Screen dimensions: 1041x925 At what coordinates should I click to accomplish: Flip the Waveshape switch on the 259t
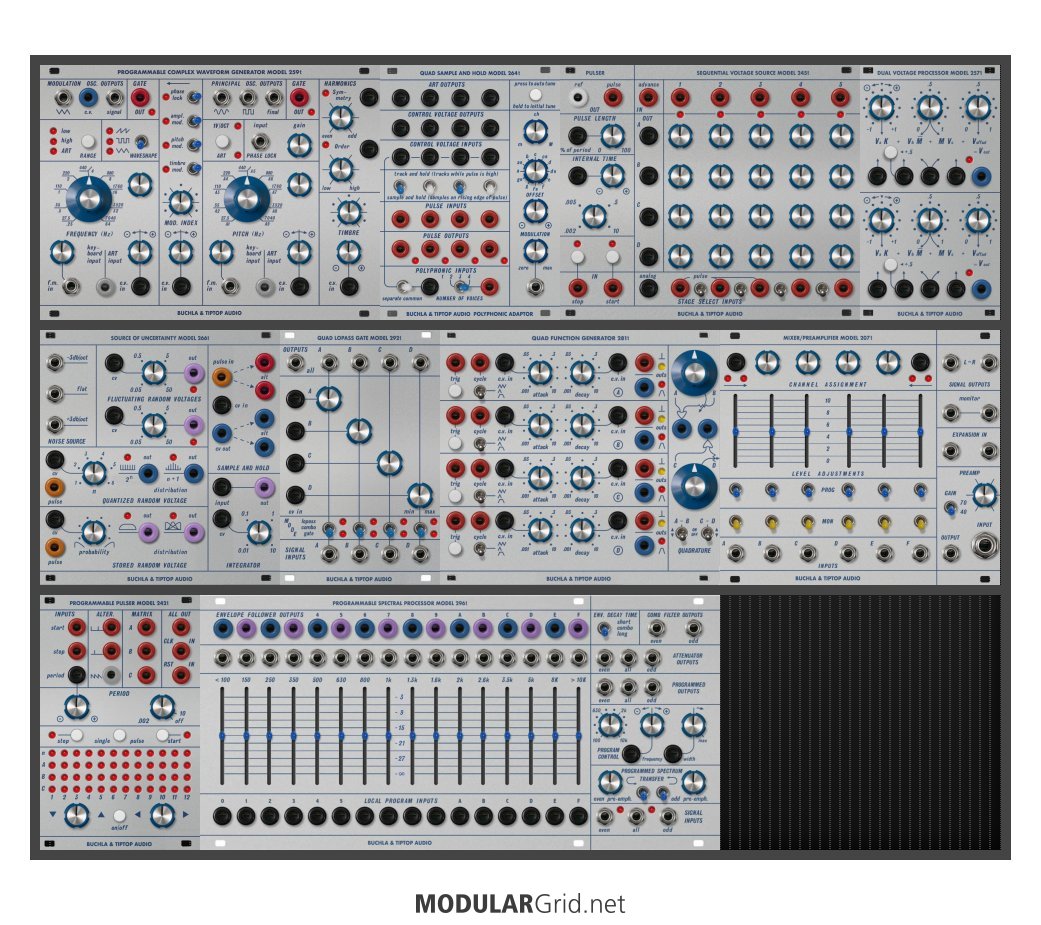141,141
